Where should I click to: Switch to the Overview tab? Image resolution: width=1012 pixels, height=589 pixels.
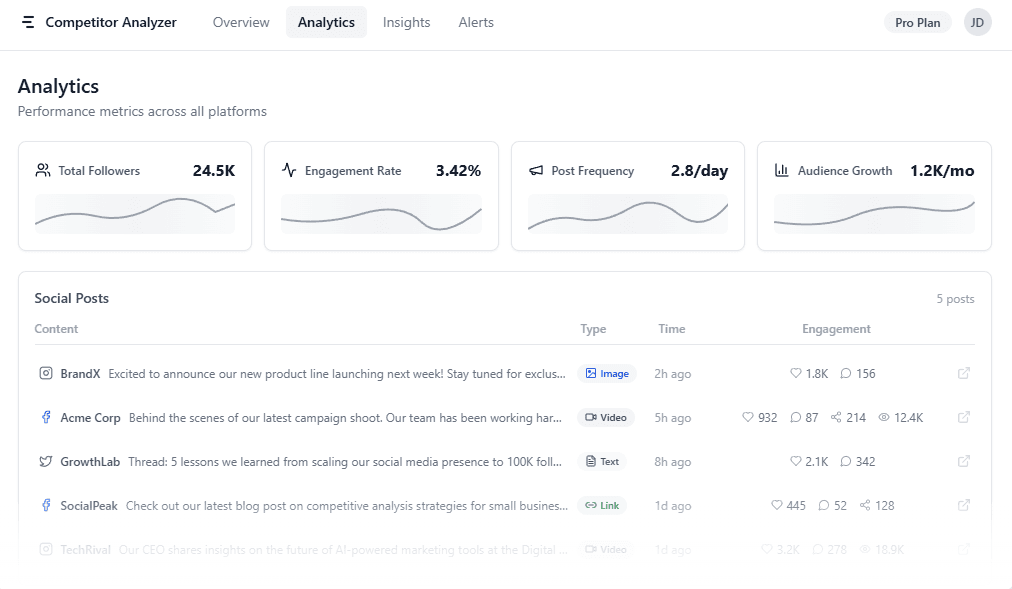[x=240, y=21]
